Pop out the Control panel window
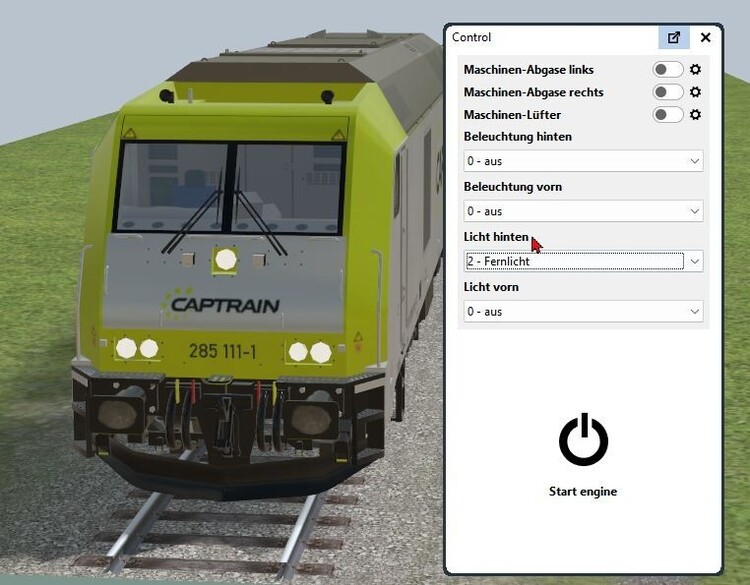The width and height of the screenshot is (750, 585). point(674,37)
